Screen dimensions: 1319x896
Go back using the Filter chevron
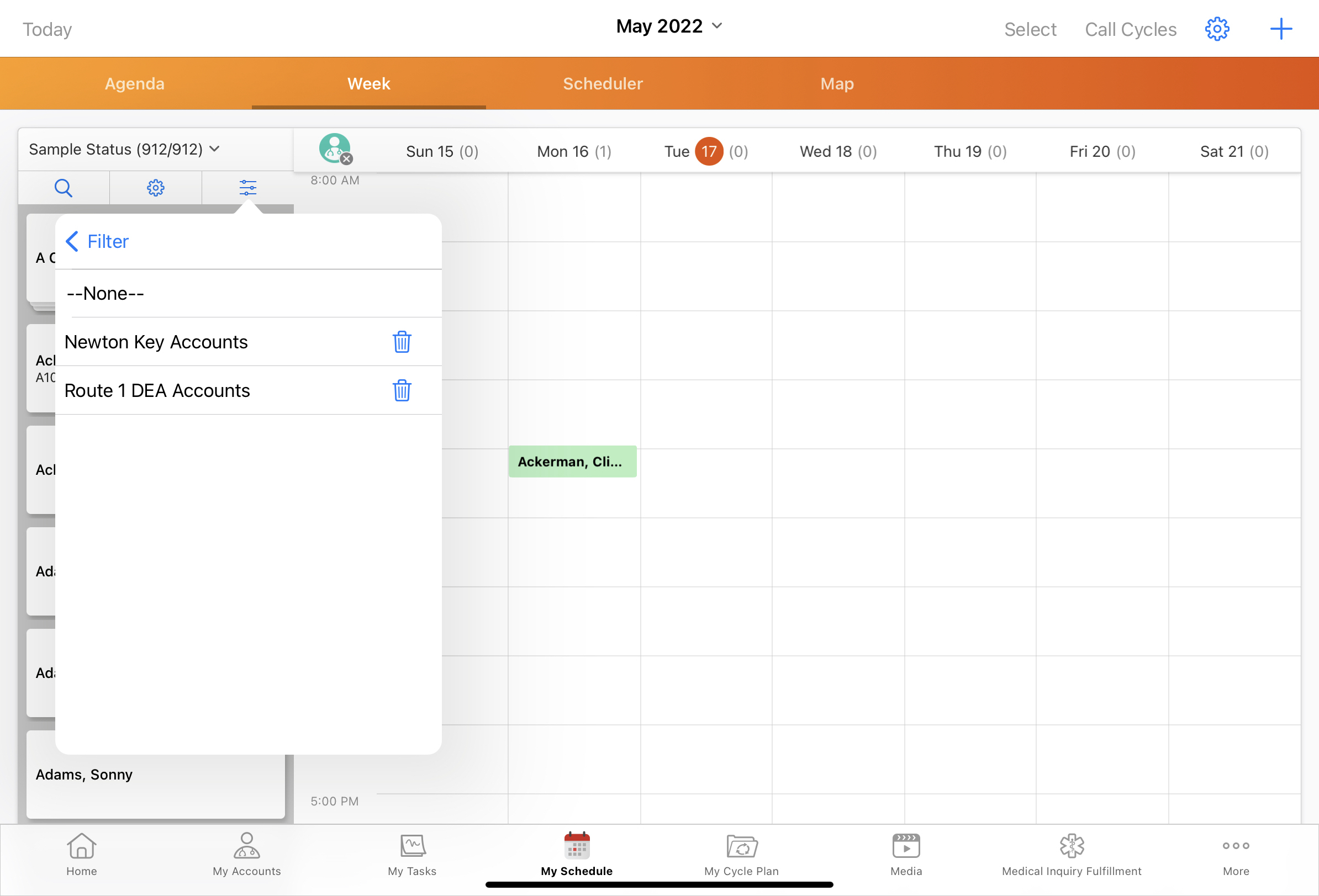[x=73, y=242]
